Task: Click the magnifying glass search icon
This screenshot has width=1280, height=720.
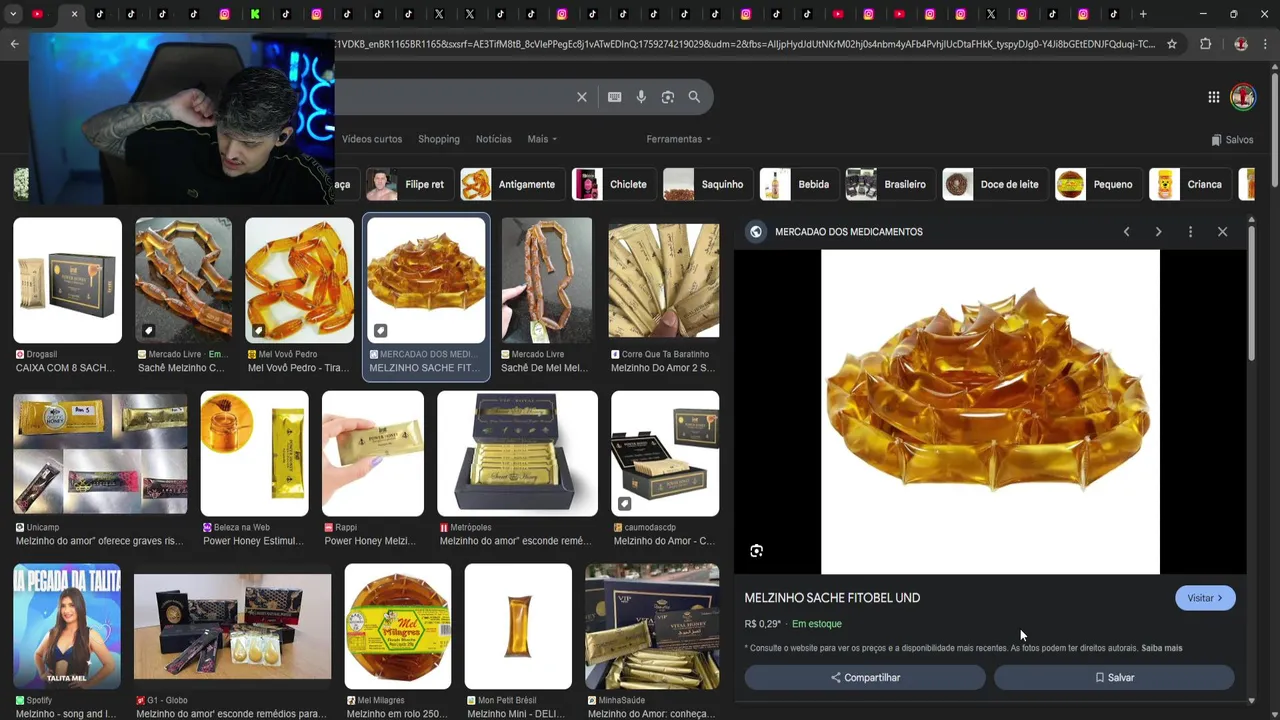Action: (694, 97)
